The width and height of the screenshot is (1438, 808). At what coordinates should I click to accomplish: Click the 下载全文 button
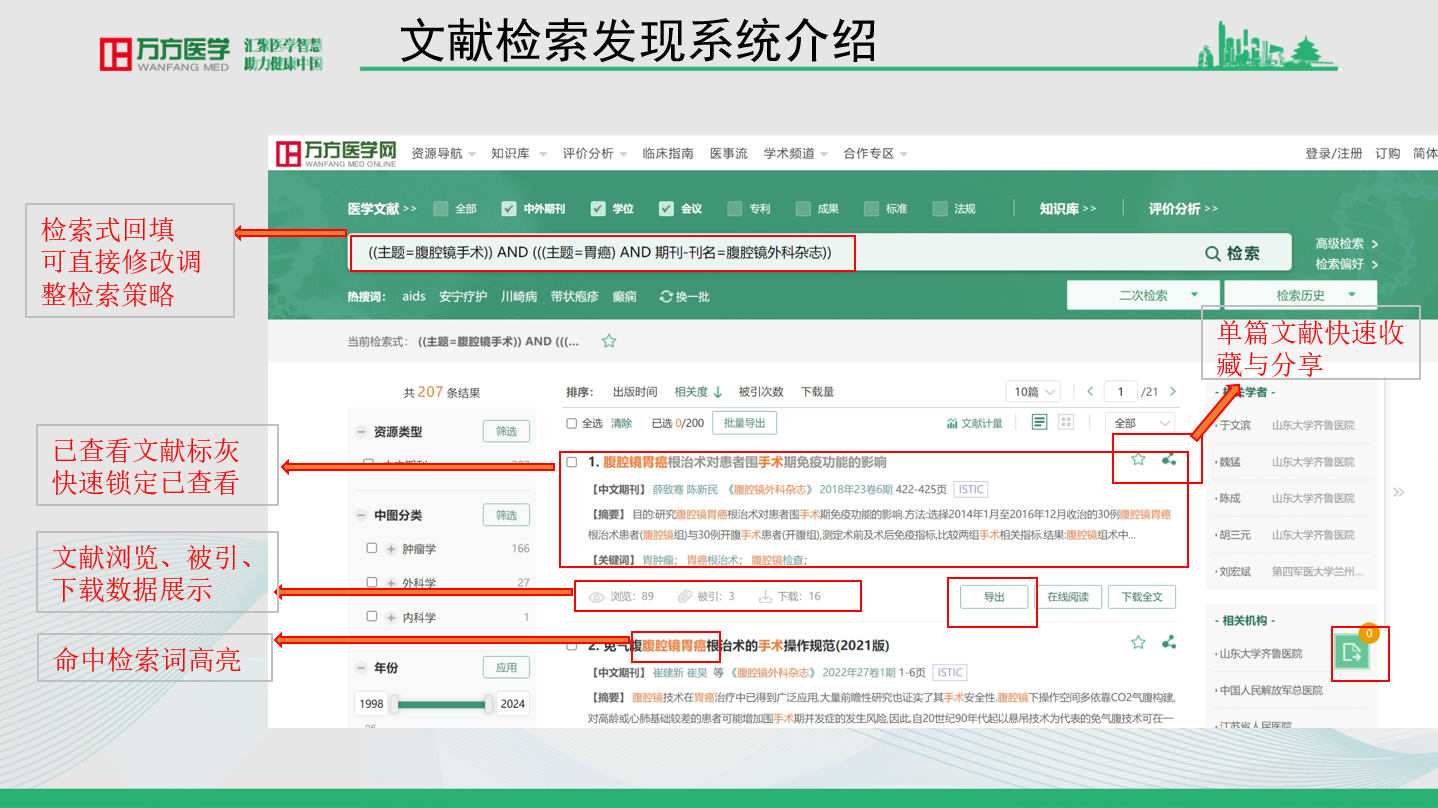1142,597
